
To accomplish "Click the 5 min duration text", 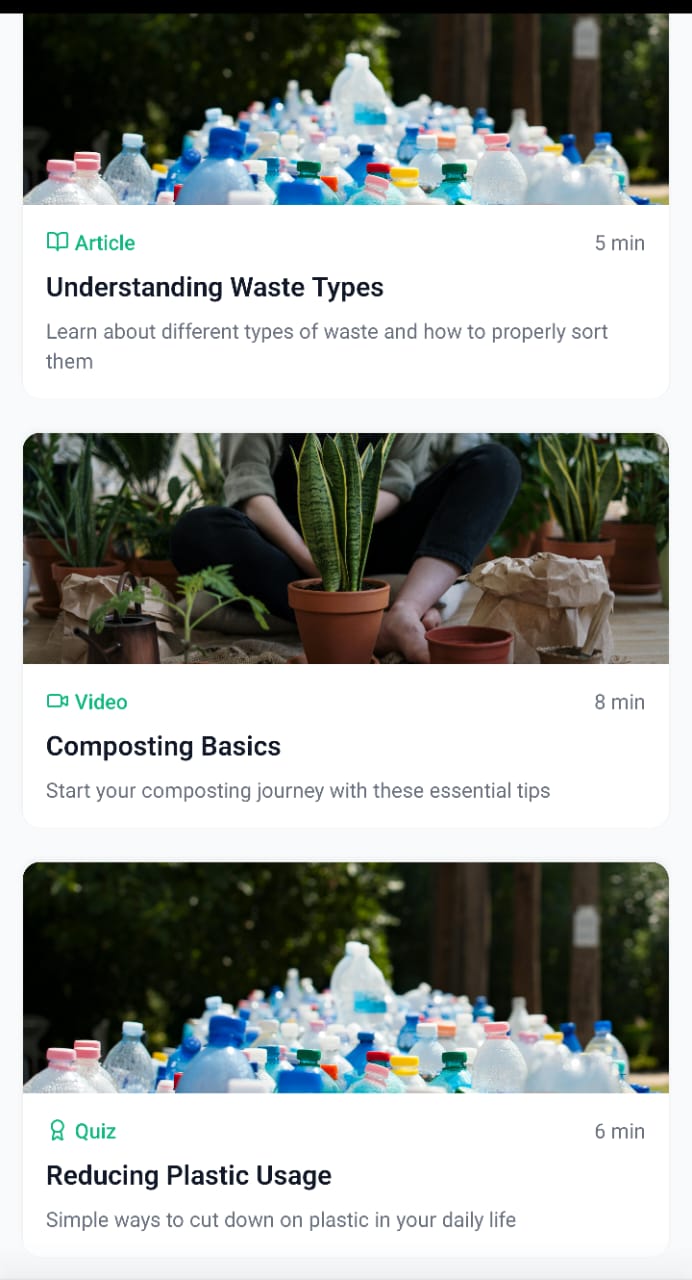I will (x=620, y=242).
